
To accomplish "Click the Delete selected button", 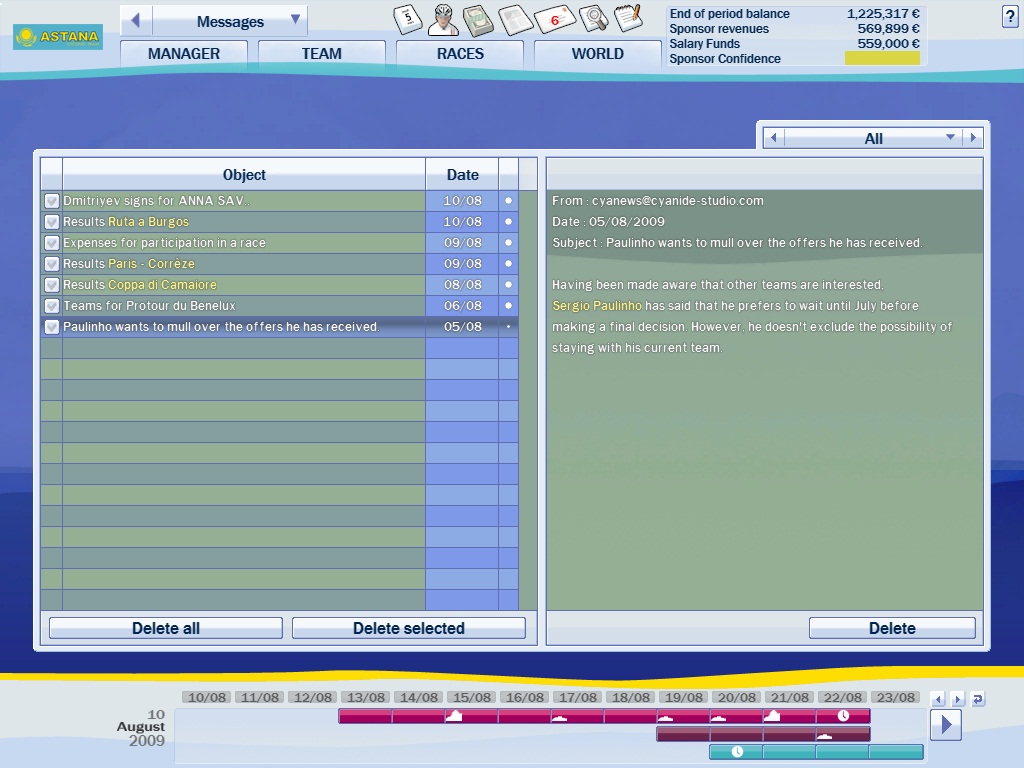I will 408,628.
